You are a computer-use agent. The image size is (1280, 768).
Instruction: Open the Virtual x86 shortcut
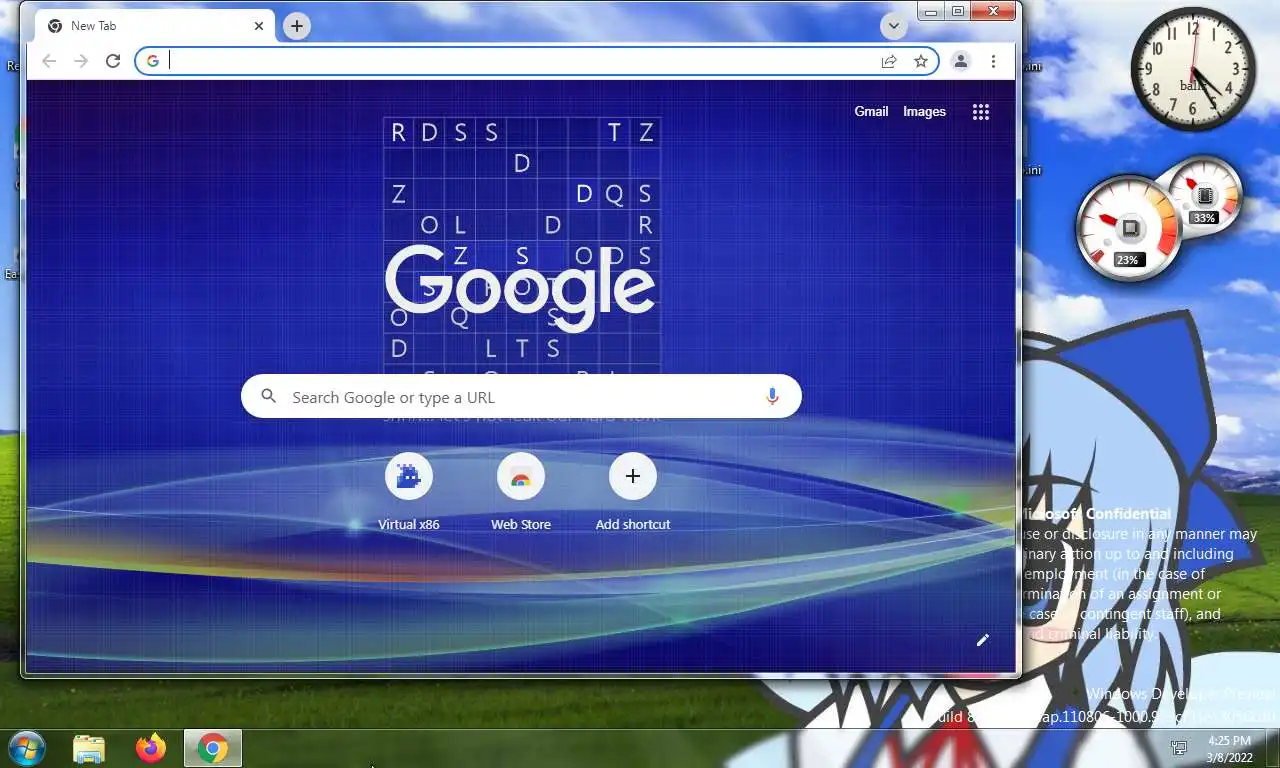pos(409,491)
